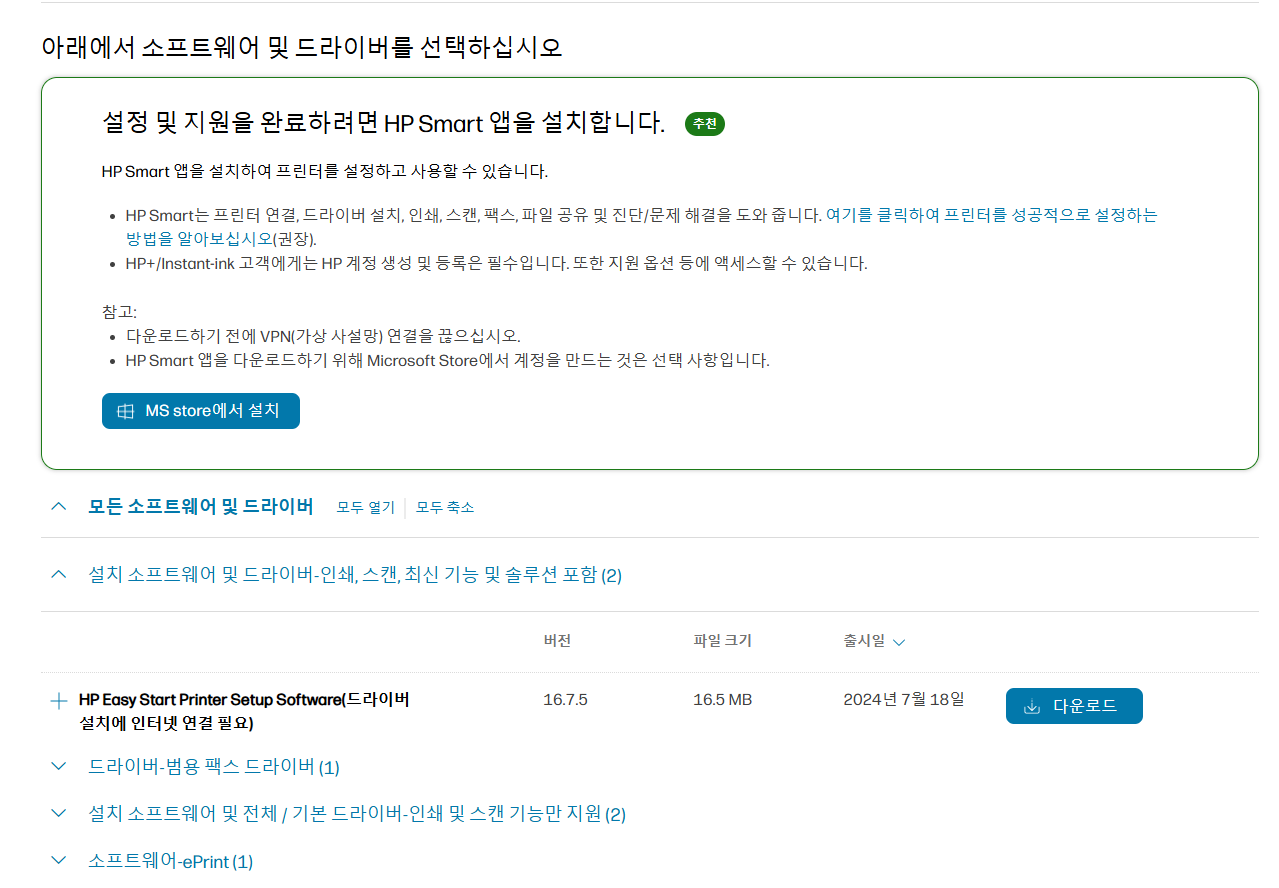Open 설치 소프트웨어 및 드라이버-인쇄, 스캔 section title
Image resolution: width=1279 pixels, height=888 pixels.
(355, 575)
